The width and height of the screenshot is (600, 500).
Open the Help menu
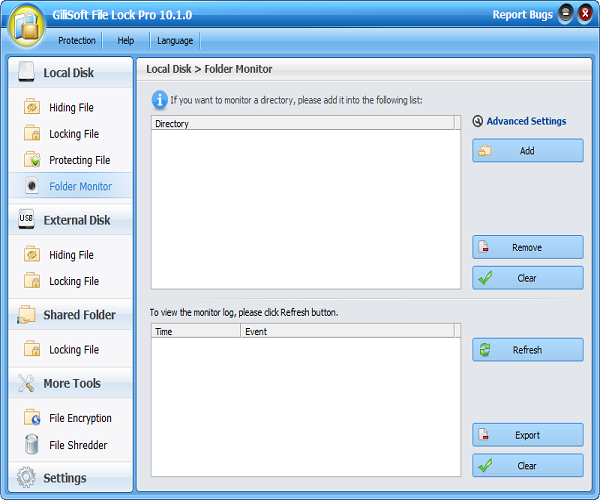click(x=126, y=41)
